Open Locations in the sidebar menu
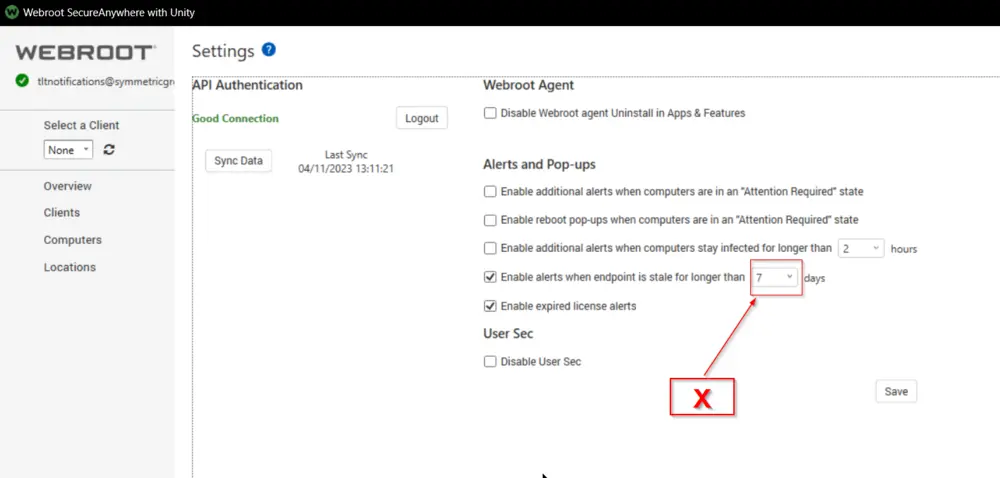Image resolution: width=1000 pixels, height=478 pixels. click(x=70, y=267)
